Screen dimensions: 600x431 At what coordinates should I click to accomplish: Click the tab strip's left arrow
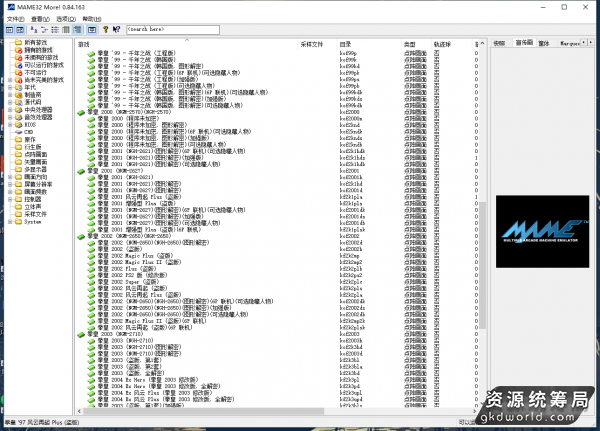tap(584, 42)
